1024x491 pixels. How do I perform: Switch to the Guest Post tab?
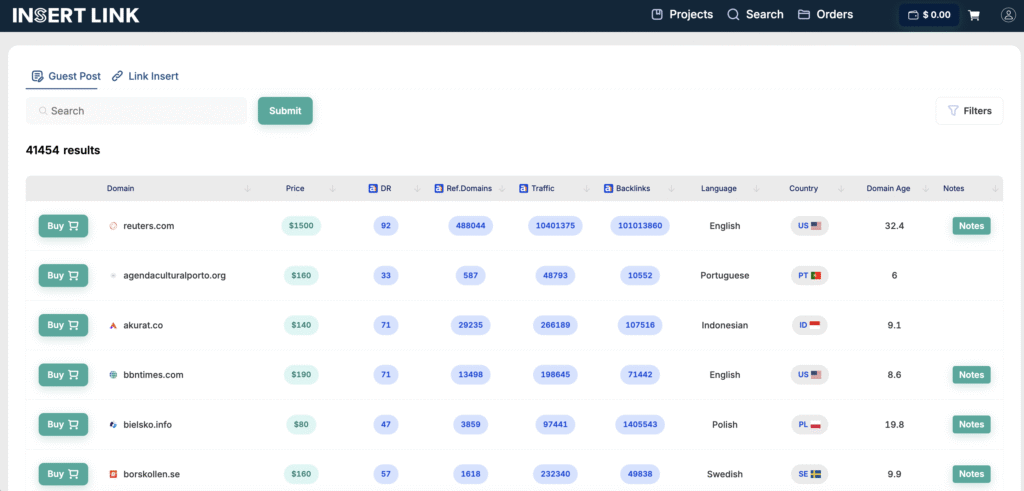click(x=66, y=76)
